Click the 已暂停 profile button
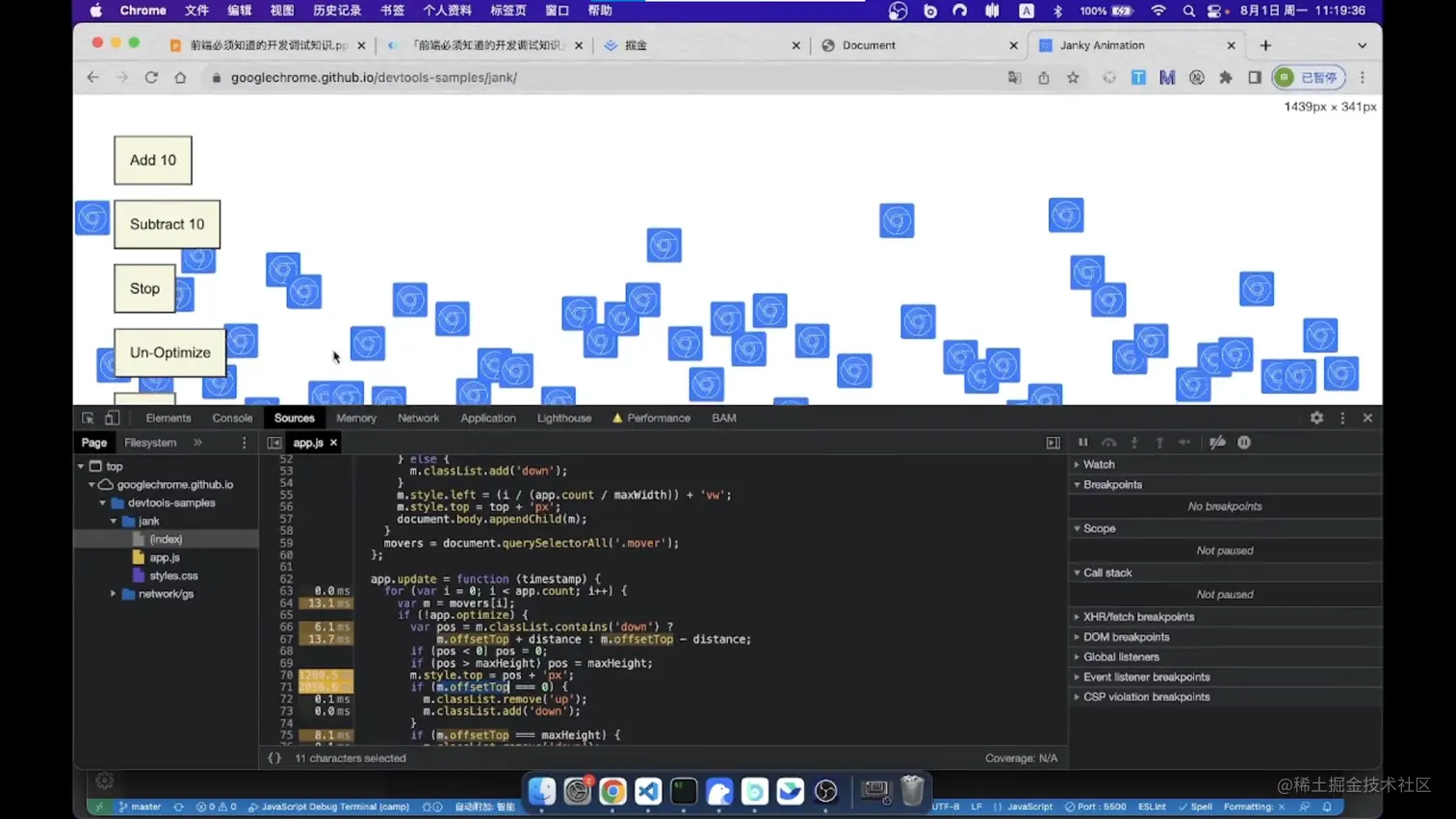Image resolution: width=1456 pixels, height=819 pixels. click(1309, 77)
